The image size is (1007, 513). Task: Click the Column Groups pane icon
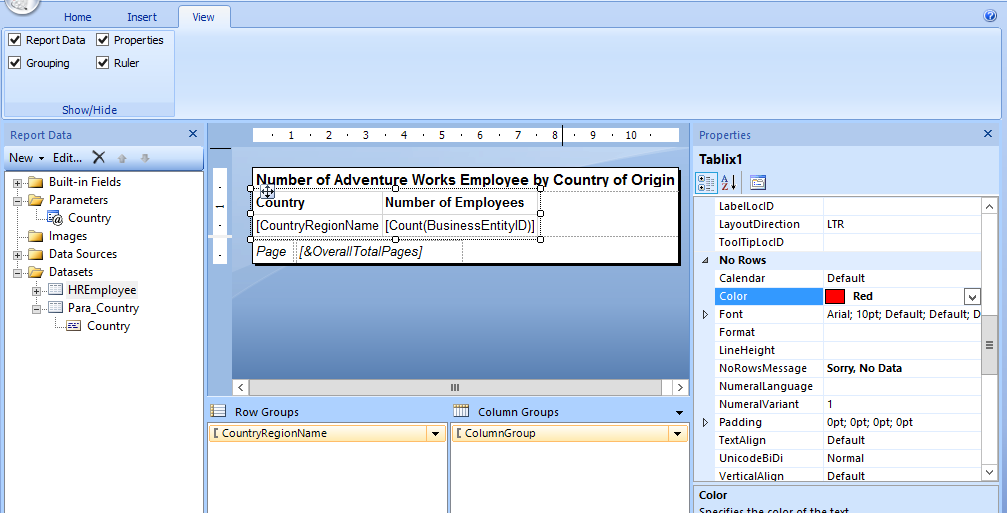(461, 412)
